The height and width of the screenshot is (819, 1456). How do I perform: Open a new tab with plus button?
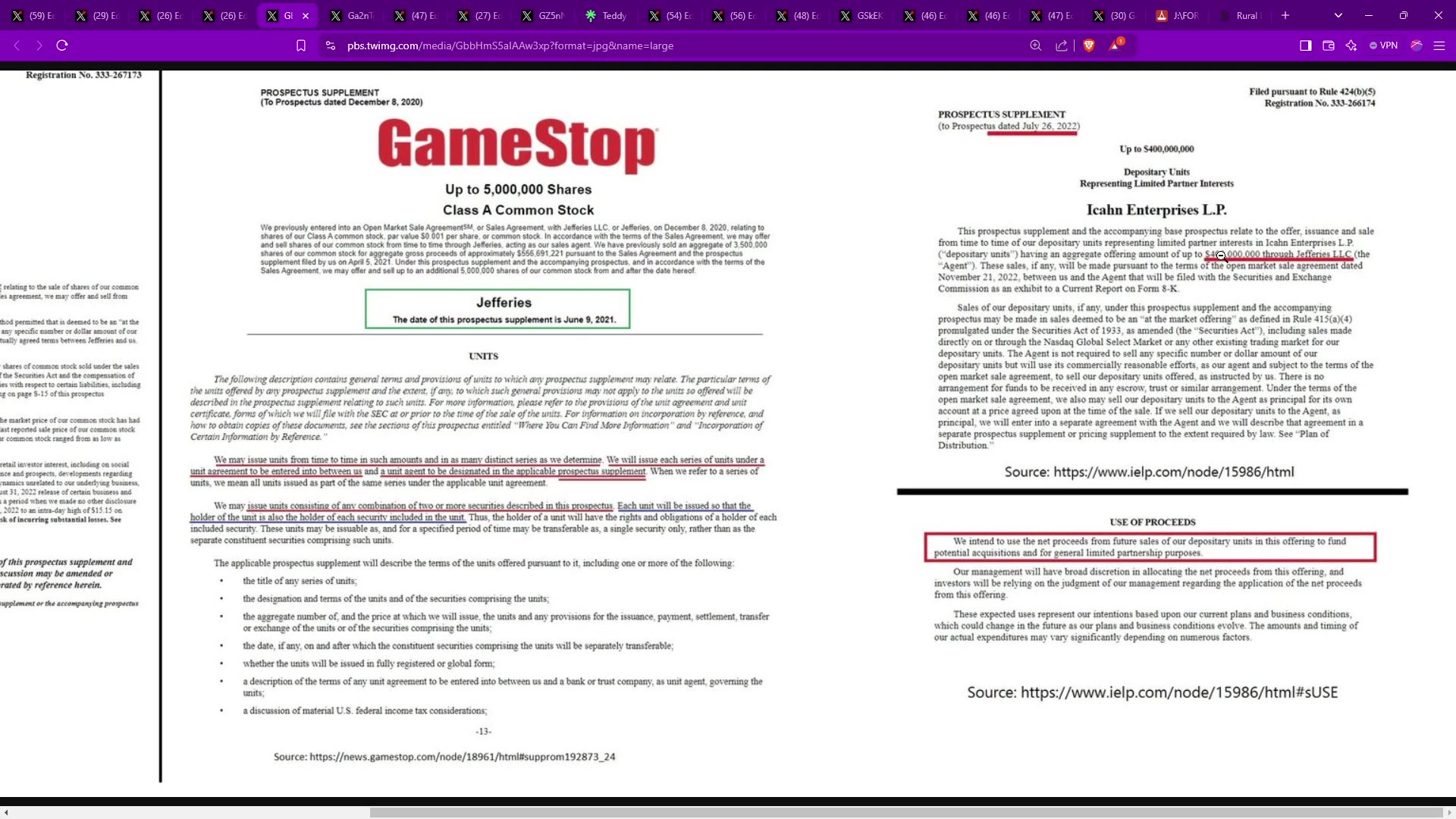pos(1285,15)
